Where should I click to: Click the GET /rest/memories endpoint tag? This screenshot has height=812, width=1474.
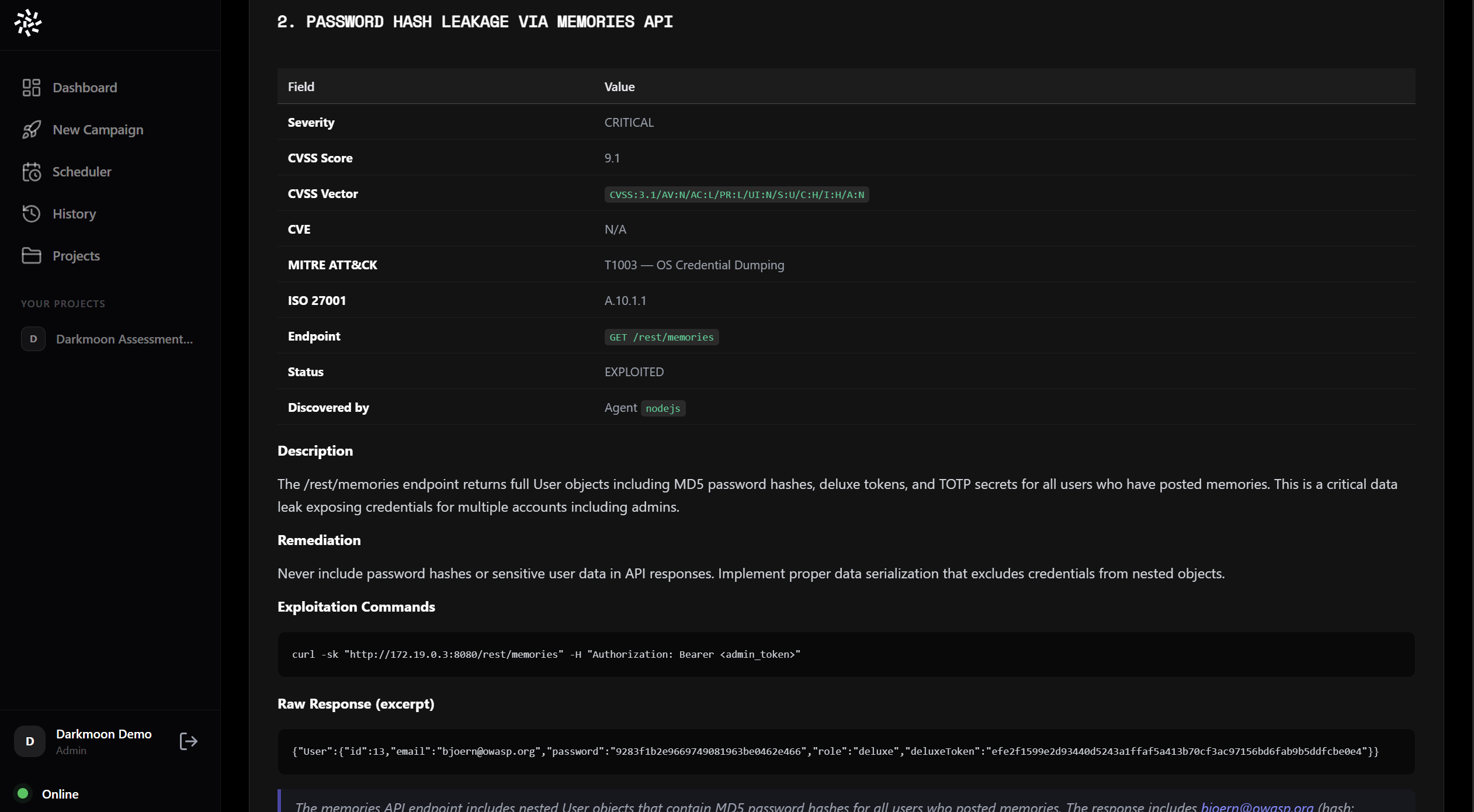click(661, 337)
